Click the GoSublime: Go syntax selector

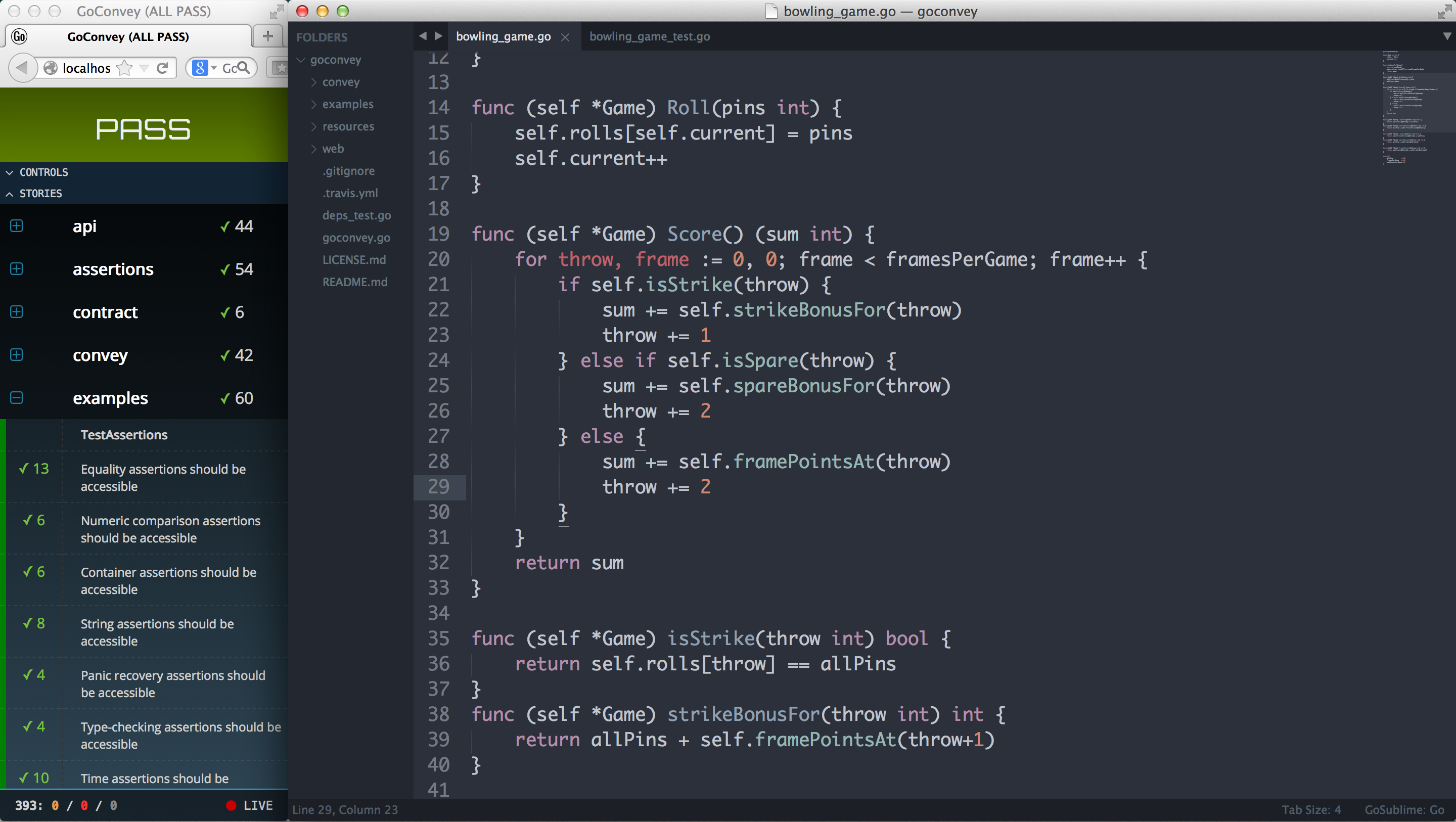tap(1403, 809)
